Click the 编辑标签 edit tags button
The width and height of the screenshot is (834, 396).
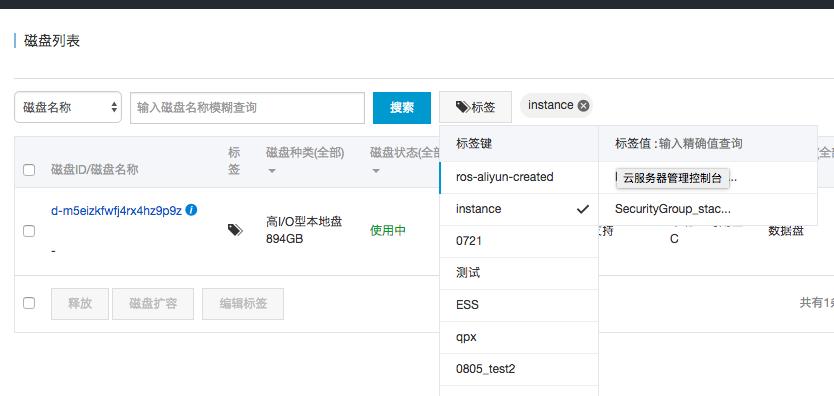coord(243,304)
